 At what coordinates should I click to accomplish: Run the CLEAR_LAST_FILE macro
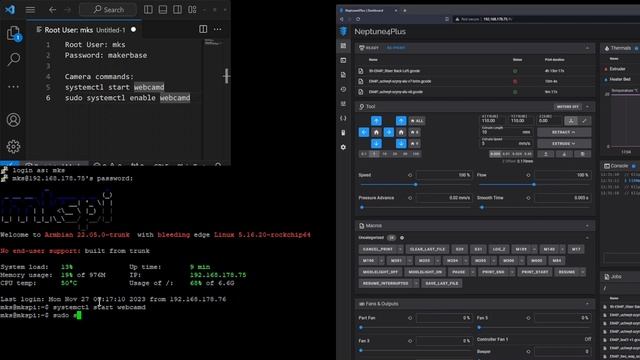pos(427,249)
